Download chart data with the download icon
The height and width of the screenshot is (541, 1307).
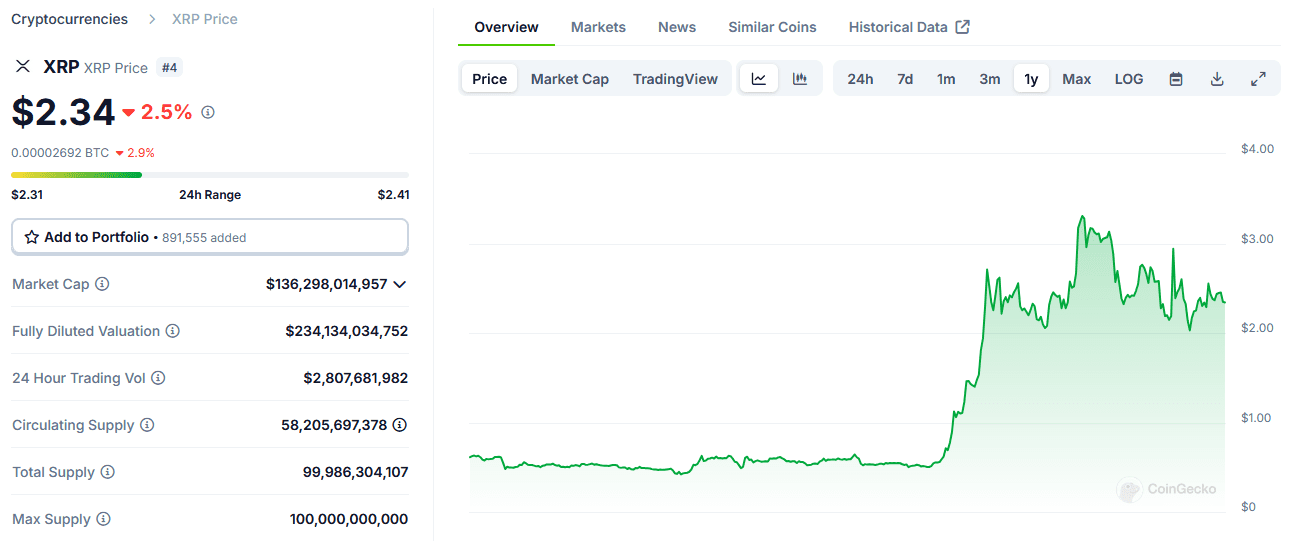point(1217,79)
